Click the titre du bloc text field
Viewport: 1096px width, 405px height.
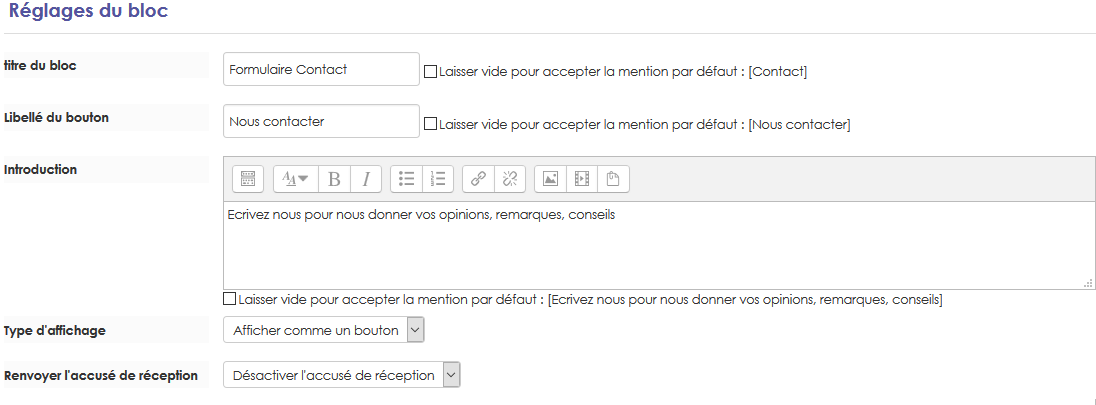click(x=321, y=70)
